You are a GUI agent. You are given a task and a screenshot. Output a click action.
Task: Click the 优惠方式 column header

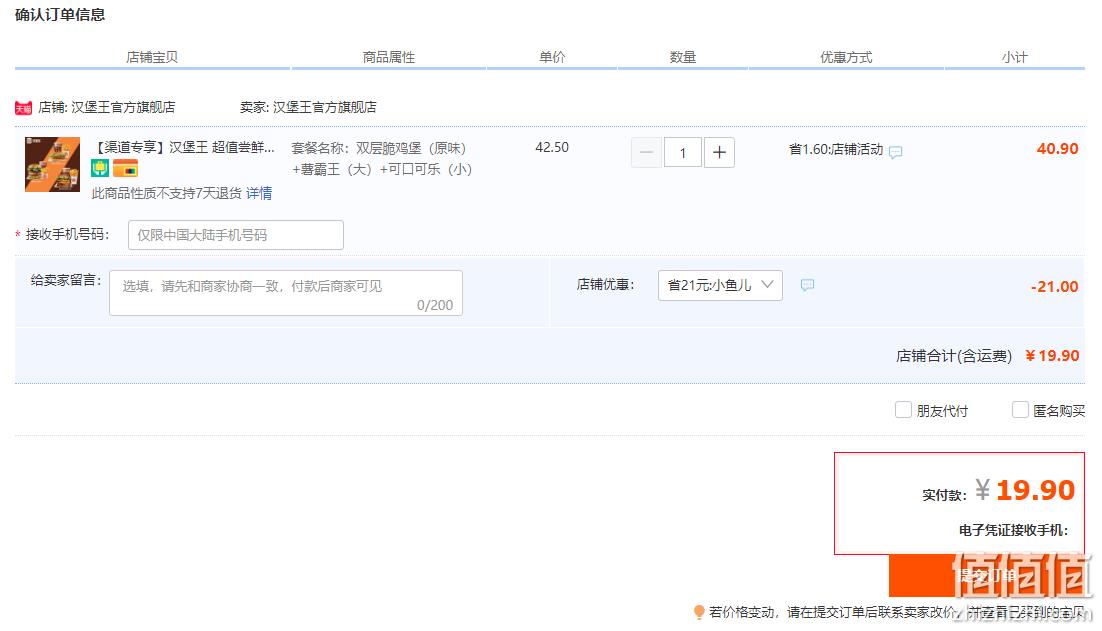click(x=846, y=58)
